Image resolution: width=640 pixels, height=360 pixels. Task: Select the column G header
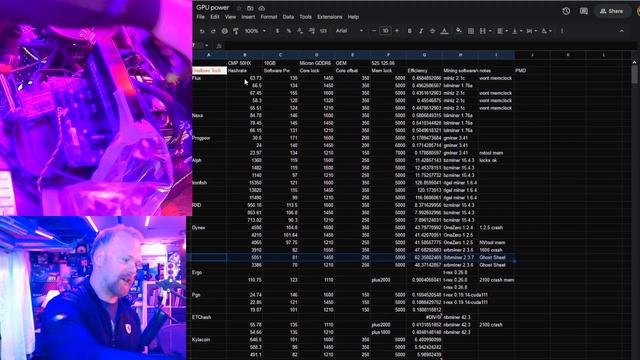pyautogui.click(x=424, y=55)
